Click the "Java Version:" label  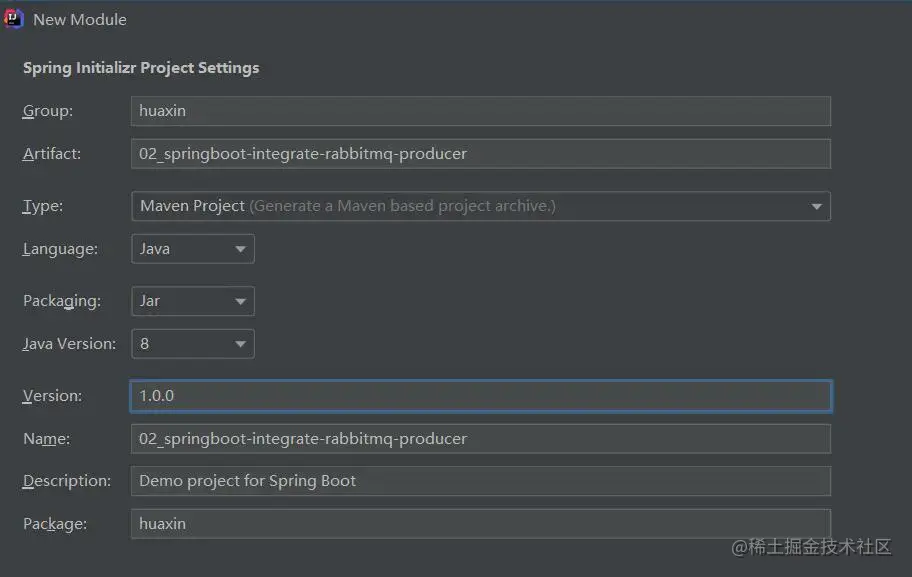click(69, 344)
